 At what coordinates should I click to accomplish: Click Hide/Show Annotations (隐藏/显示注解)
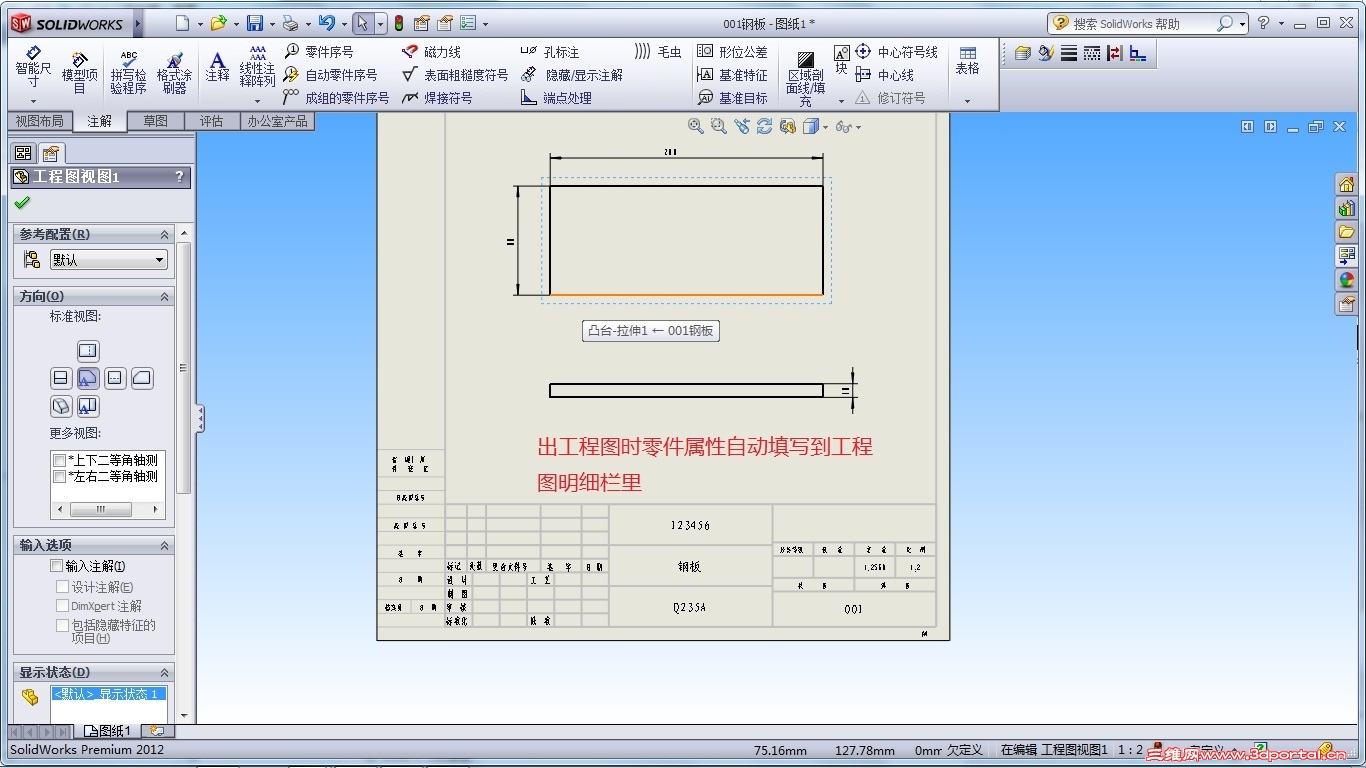pyautogui.click(x=571, y=75)
